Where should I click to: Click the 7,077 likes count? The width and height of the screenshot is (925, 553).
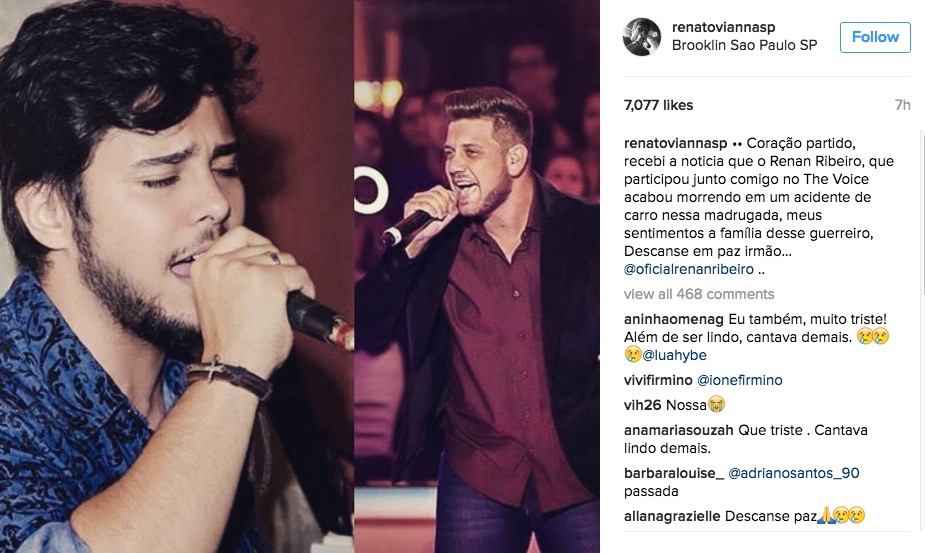[x=658, y=105]
